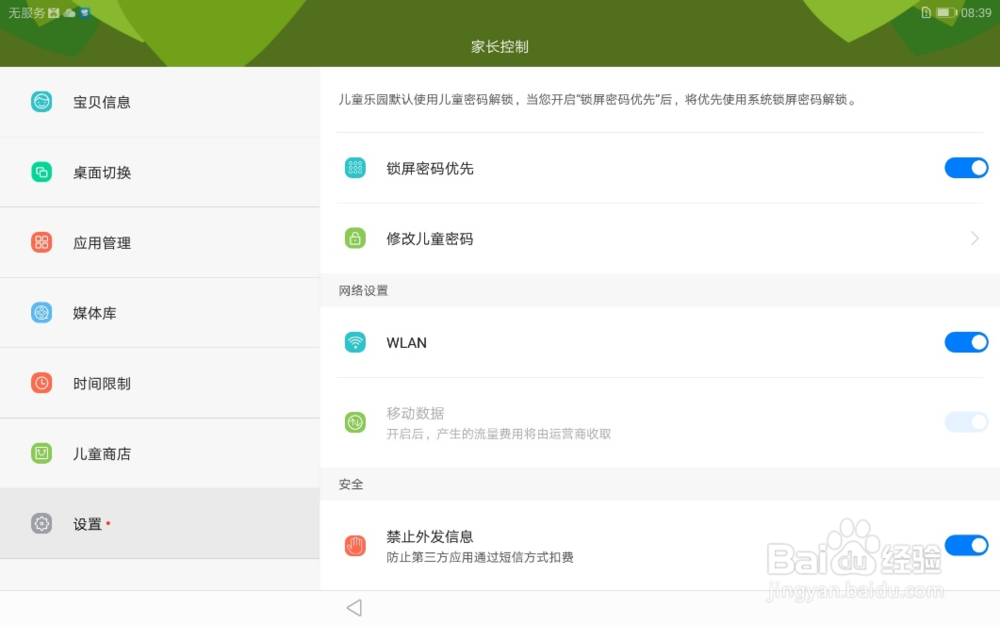The width and height of the screenshot is (1000, 625).
Task: Disable the 禁止外发信息 switch
Action: pos(966,545)
